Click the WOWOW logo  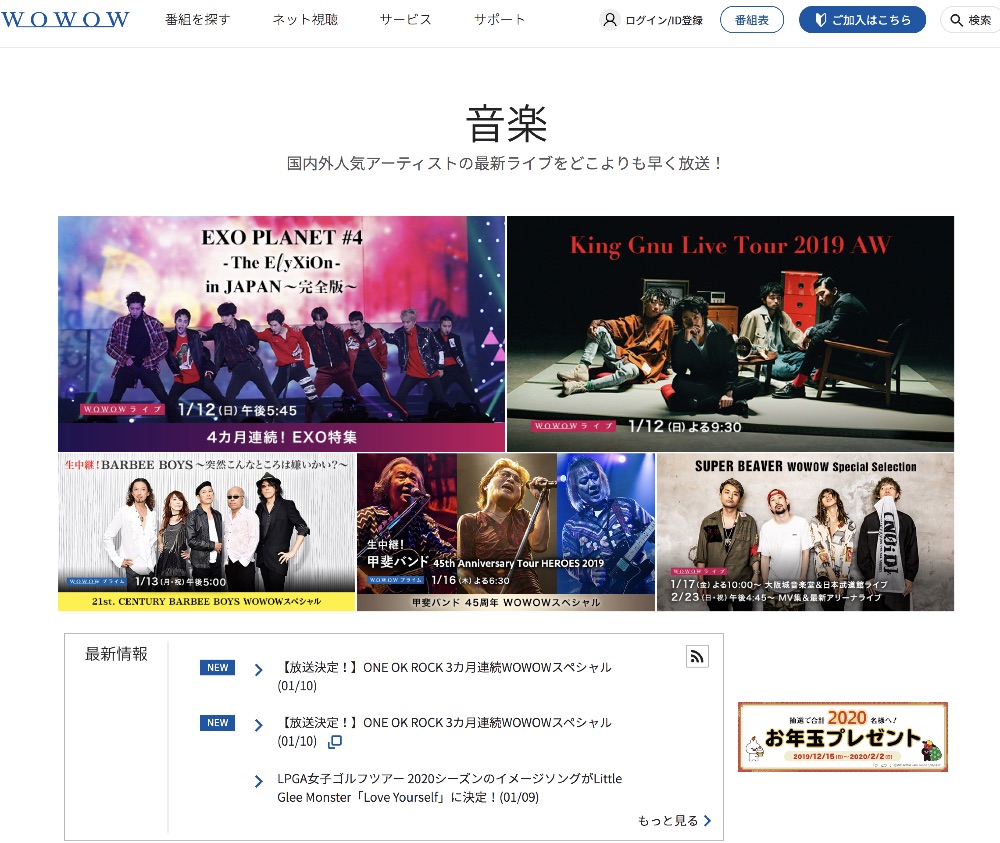pyautogui.click(x=65, y=20)
